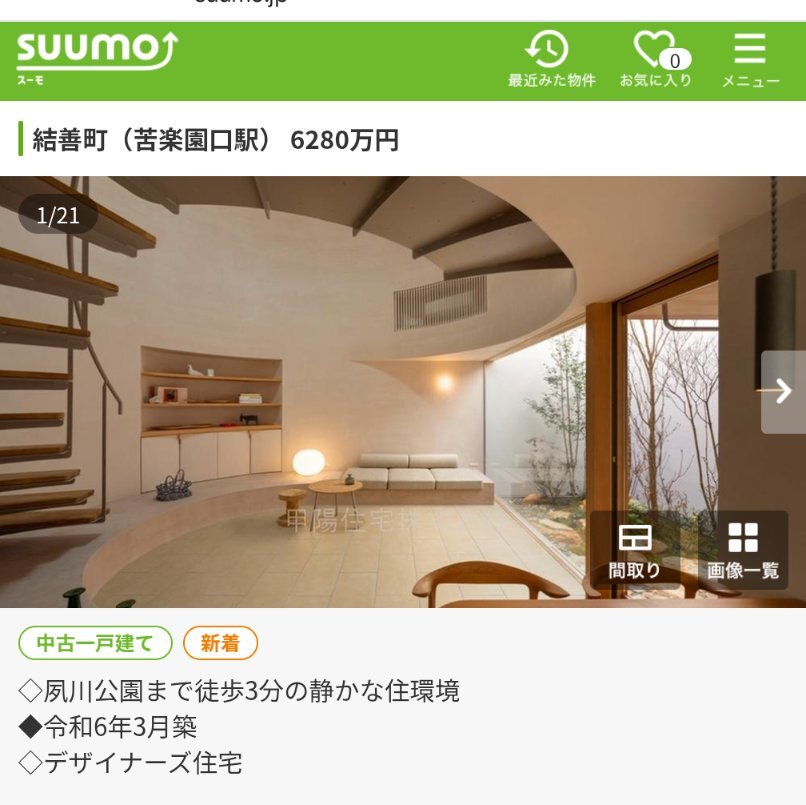Open the hamburger メニュー icon
806x805 pixels.
click(x=750, y=48)
